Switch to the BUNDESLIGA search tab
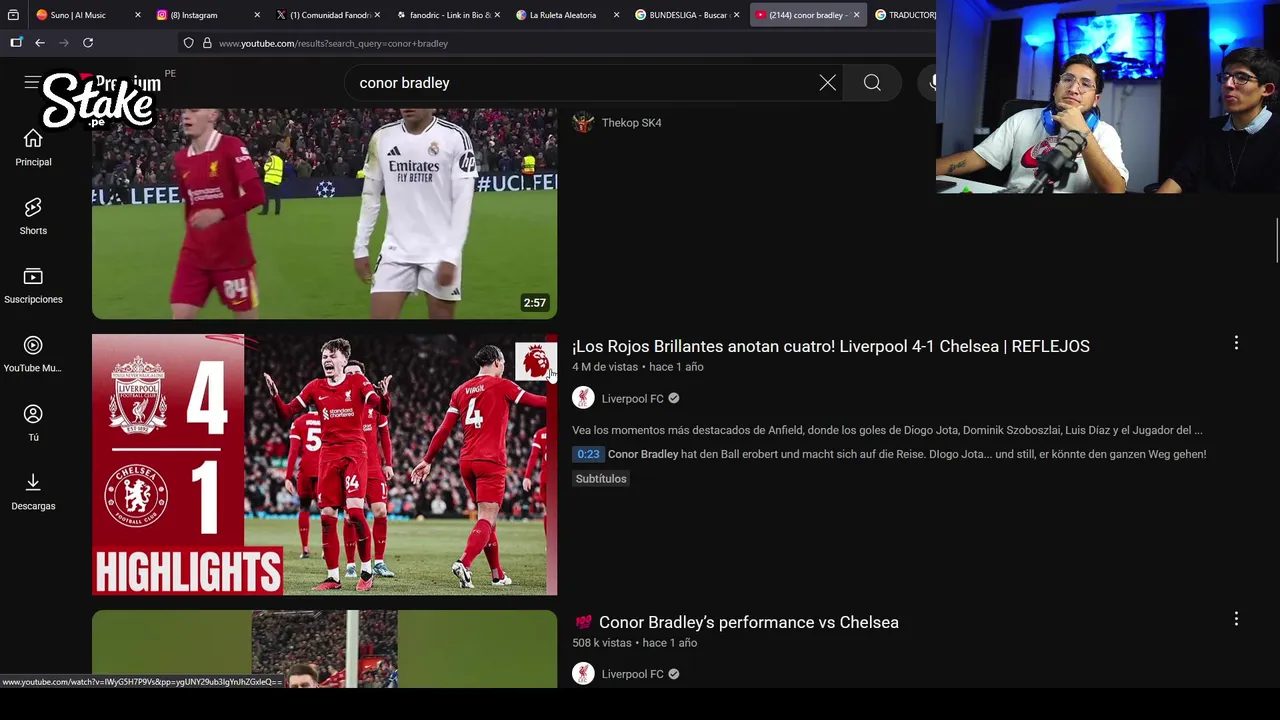1280x720 pixels. pos(686,15)
